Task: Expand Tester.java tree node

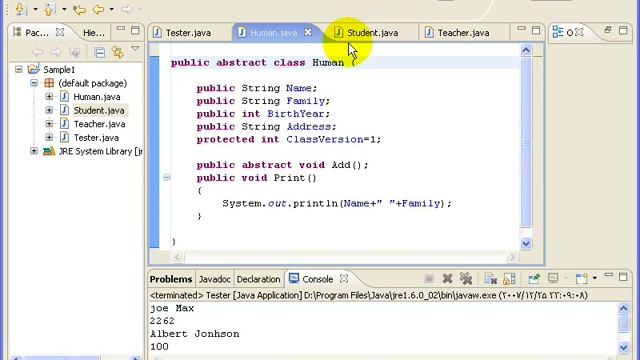Action: [49, 138]
